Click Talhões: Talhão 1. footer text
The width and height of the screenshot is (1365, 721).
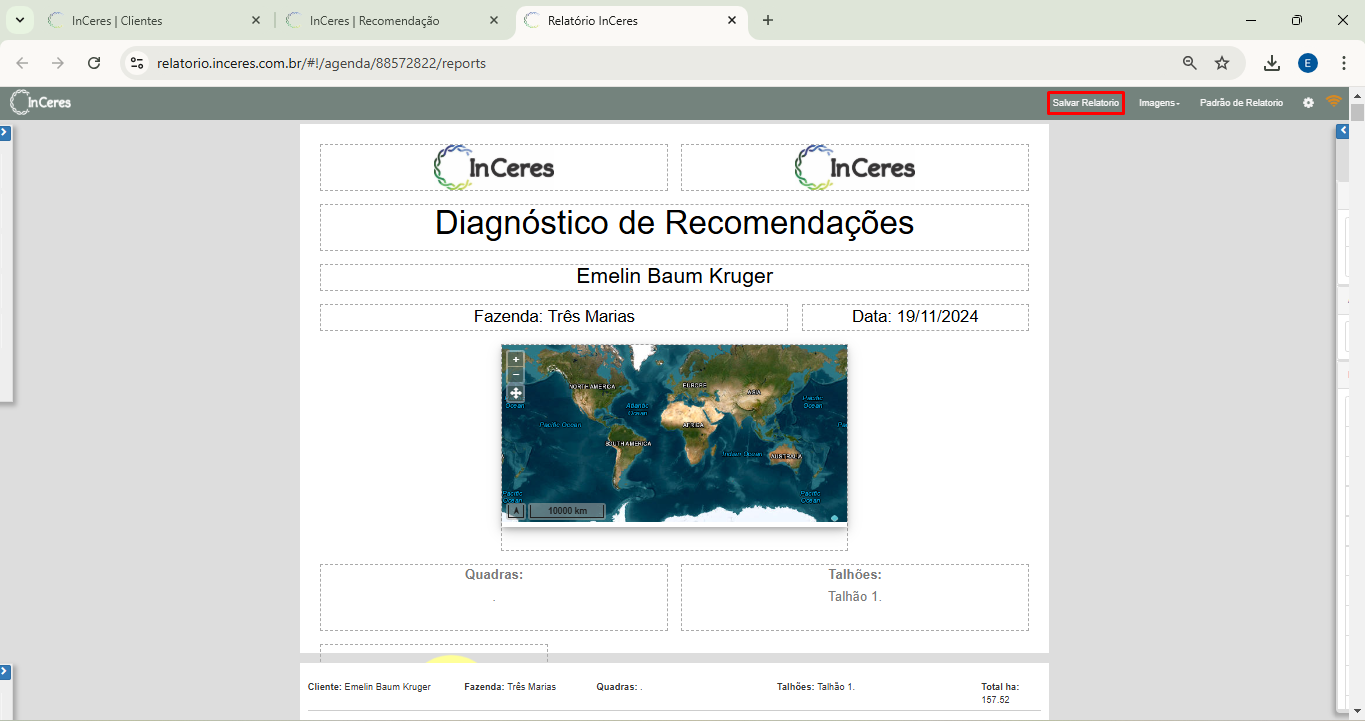(816, 687)
